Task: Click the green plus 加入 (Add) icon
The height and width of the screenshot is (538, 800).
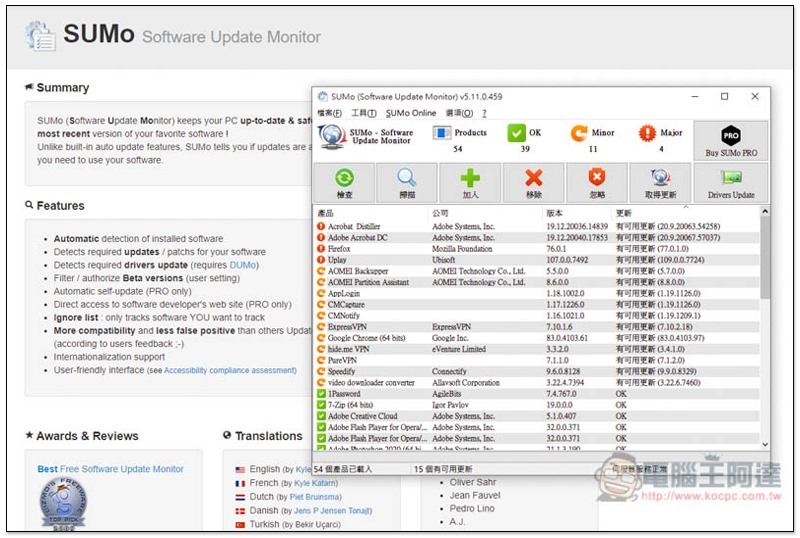Action: (470, 178)
